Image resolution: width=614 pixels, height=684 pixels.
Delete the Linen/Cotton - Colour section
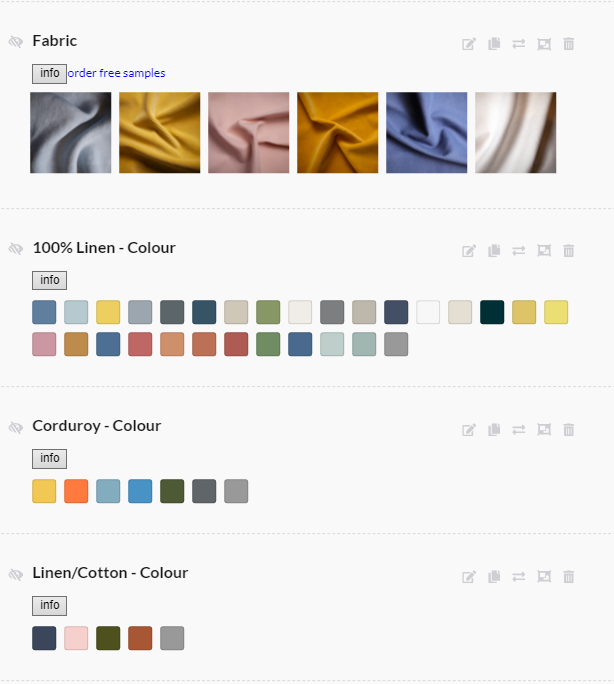569,577
